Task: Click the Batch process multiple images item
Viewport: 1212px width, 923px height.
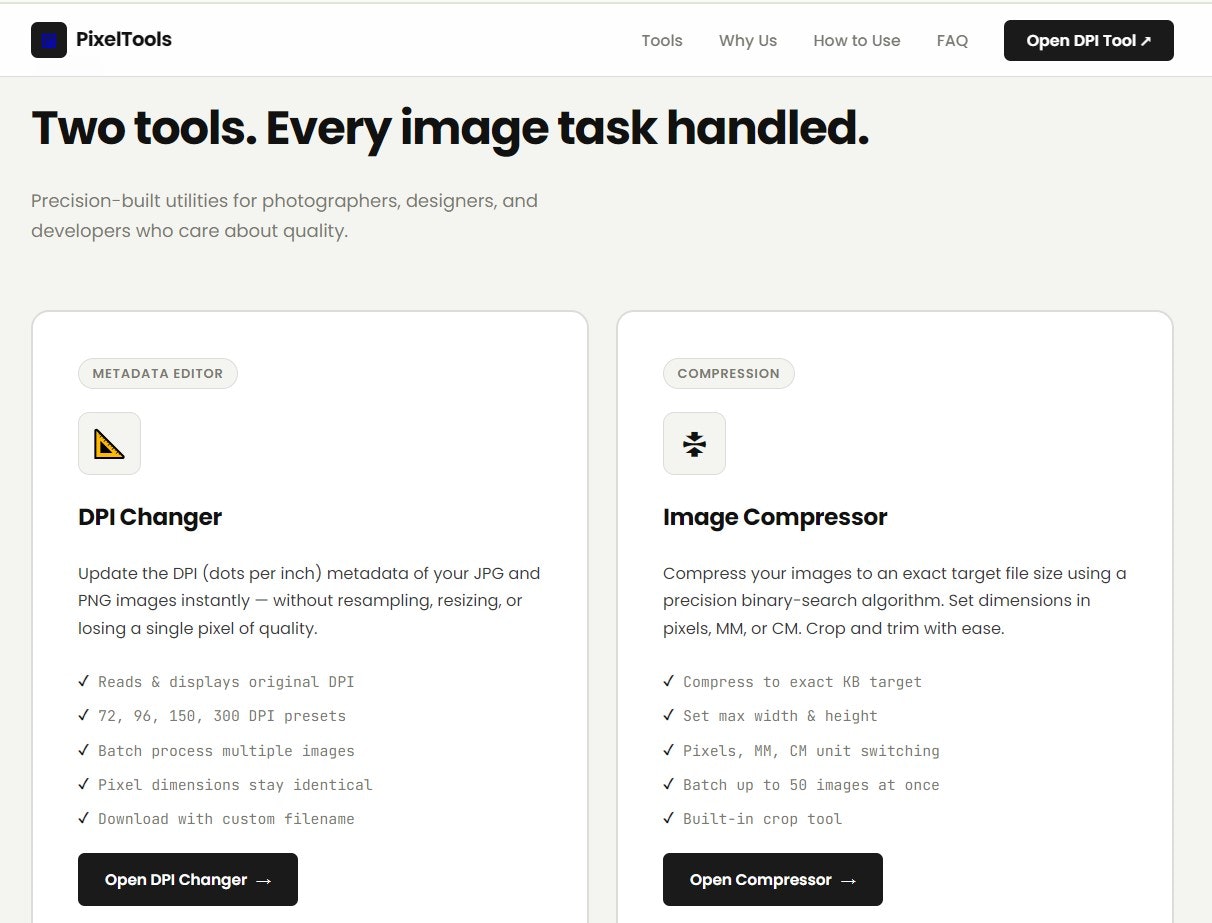Action: tap(226, 751)
